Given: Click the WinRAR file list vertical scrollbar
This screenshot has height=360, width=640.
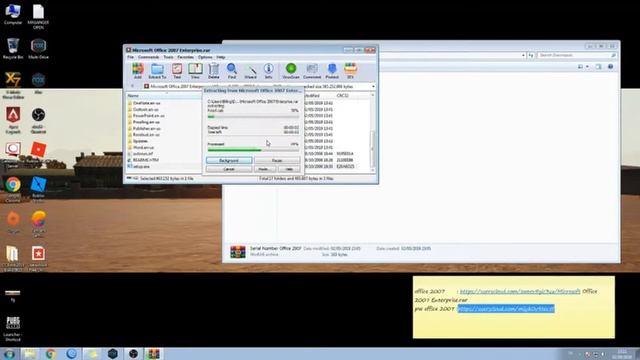Looking at the screenshot, I should [372, 133].
